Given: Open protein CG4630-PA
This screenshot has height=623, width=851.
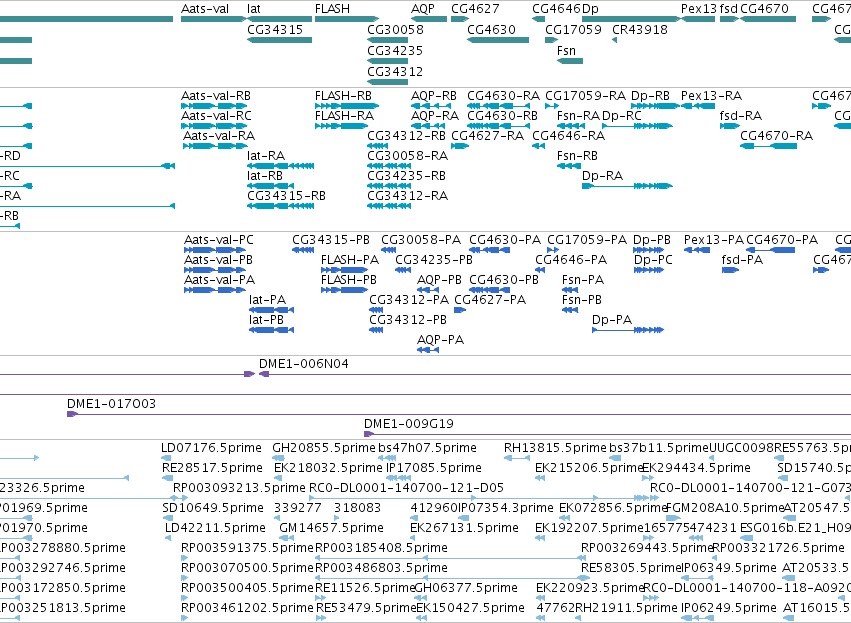Looking at the screenshot, I should [x=505, y=240].
